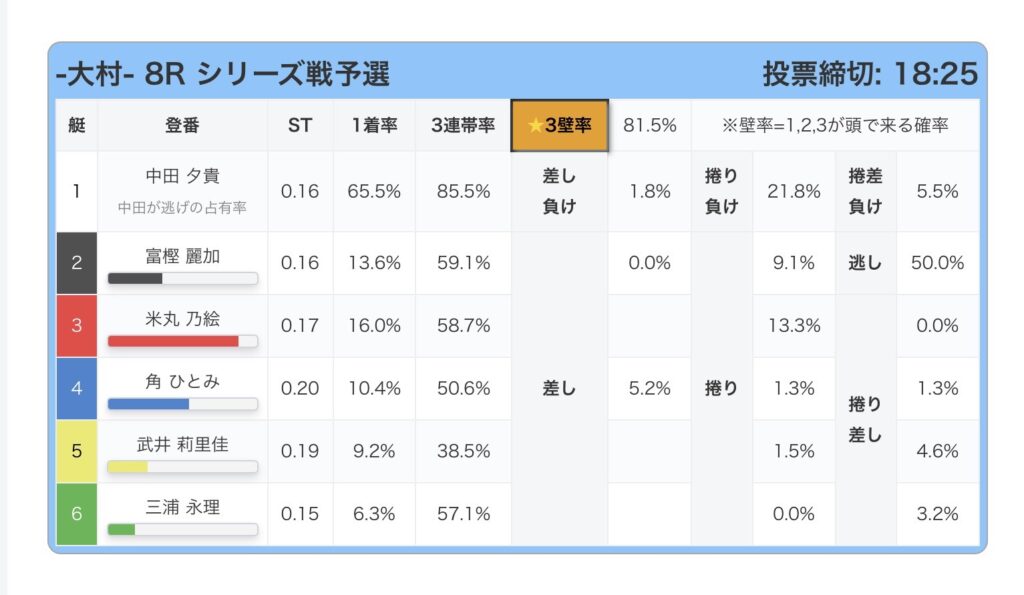1024x595 pixels.
Task: Click the 逃し 50.0% value cell
Action: (937, 263)
